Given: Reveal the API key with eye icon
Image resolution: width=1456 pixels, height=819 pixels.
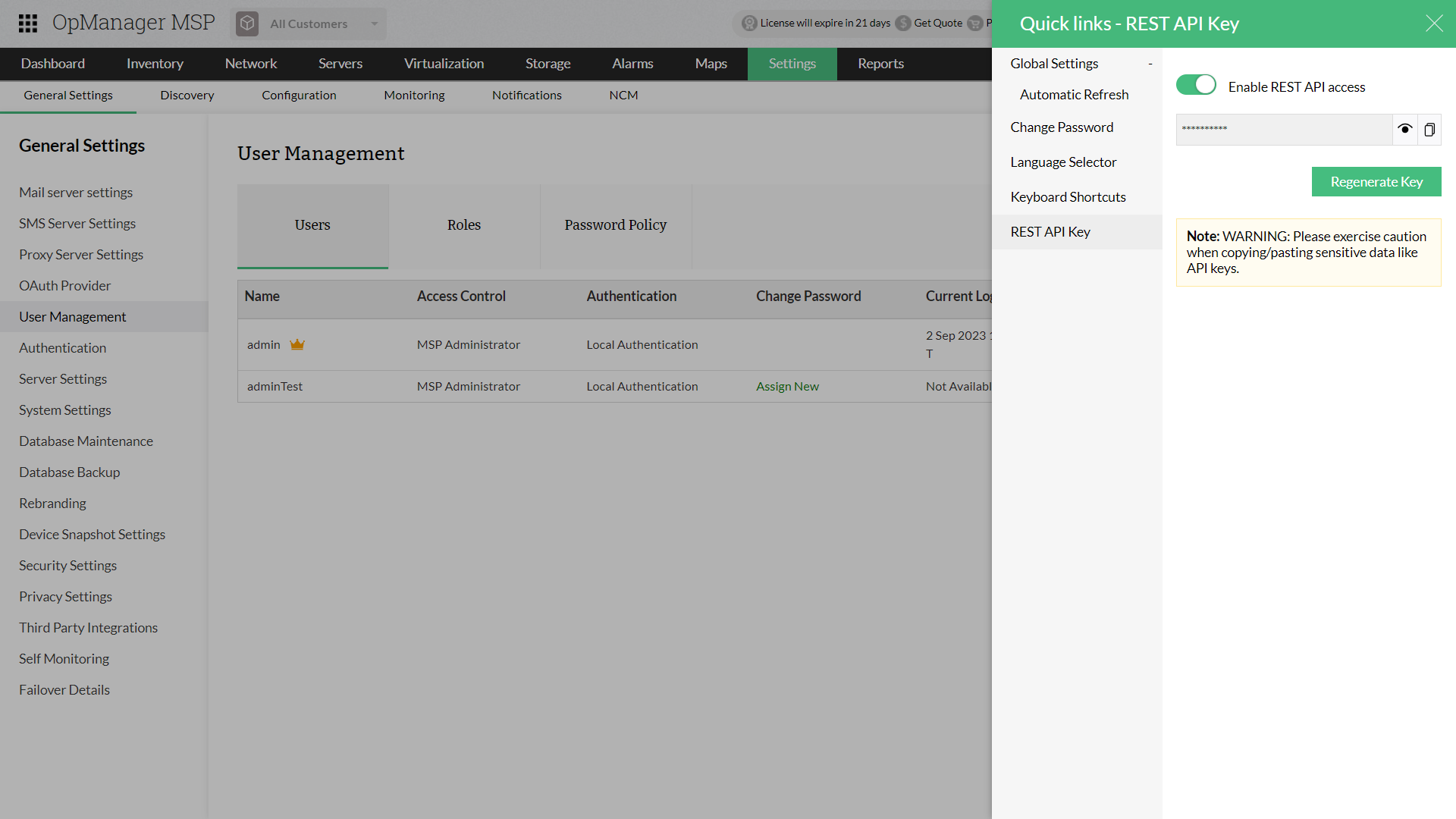Looking at the screenshot, I should coord(1404,129).
